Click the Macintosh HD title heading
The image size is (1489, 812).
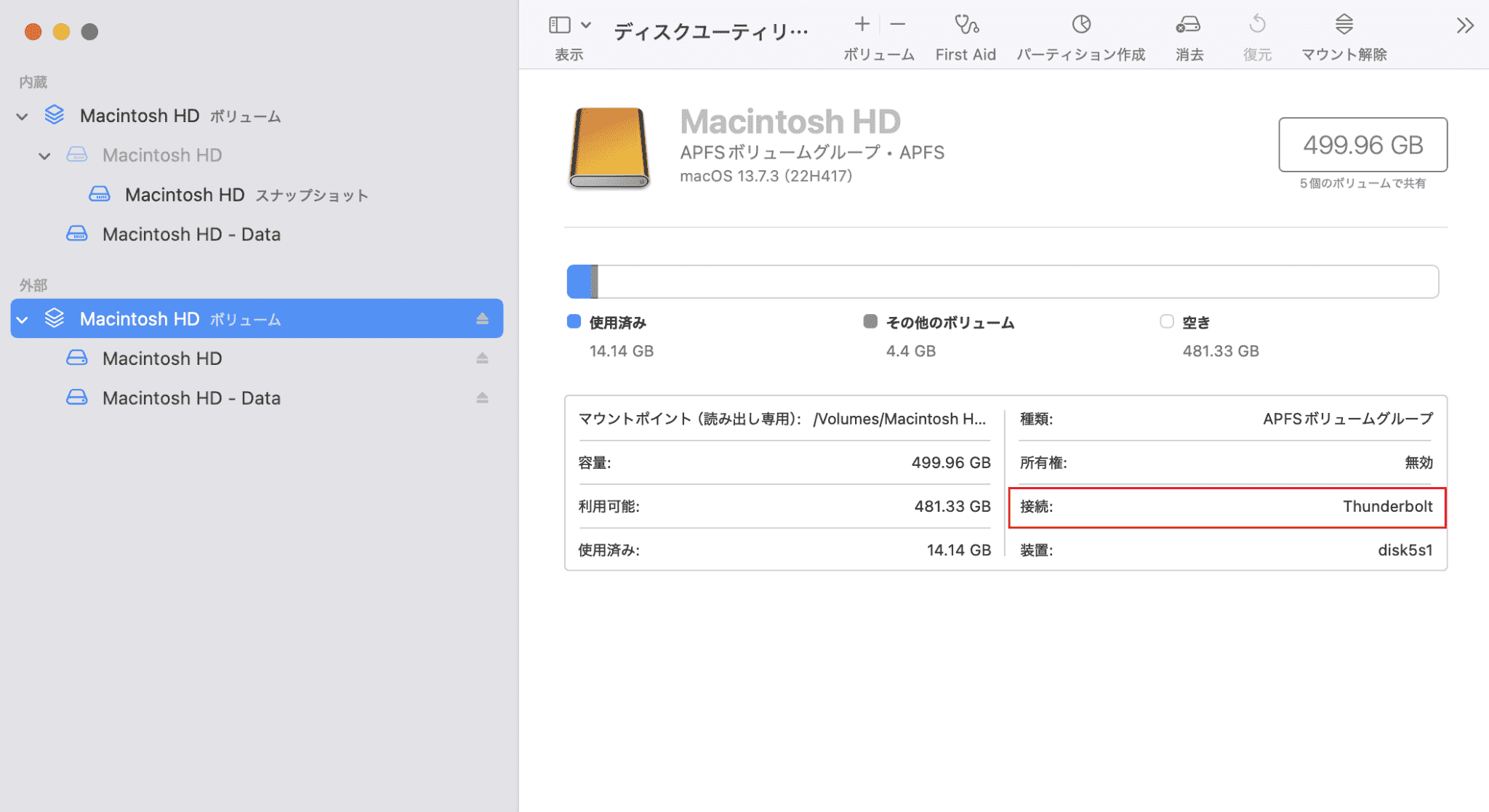coord(790,121)
